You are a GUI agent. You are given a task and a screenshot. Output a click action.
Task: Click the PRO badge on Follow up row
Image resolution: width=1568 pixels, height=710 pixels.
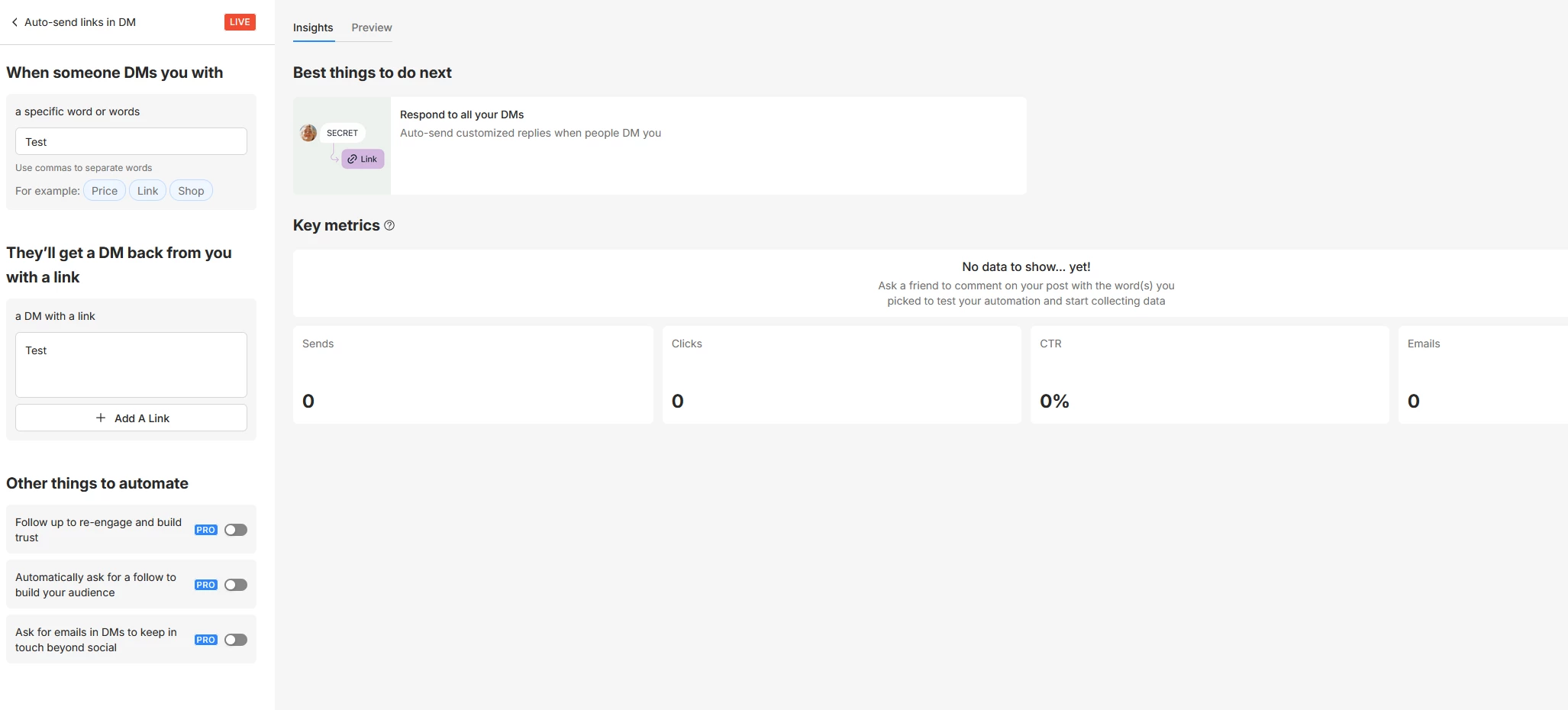(205, 530)
